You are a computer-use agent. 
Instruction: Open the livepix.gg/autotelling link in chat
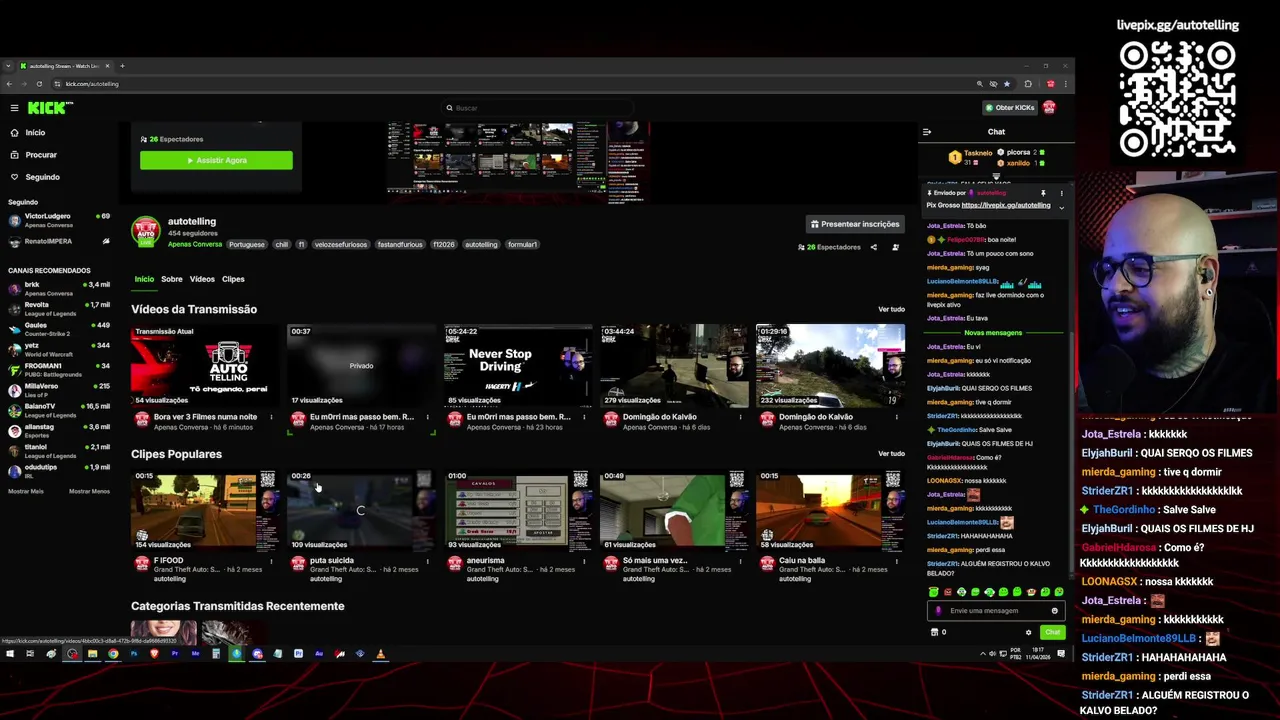coord(1006,205)
